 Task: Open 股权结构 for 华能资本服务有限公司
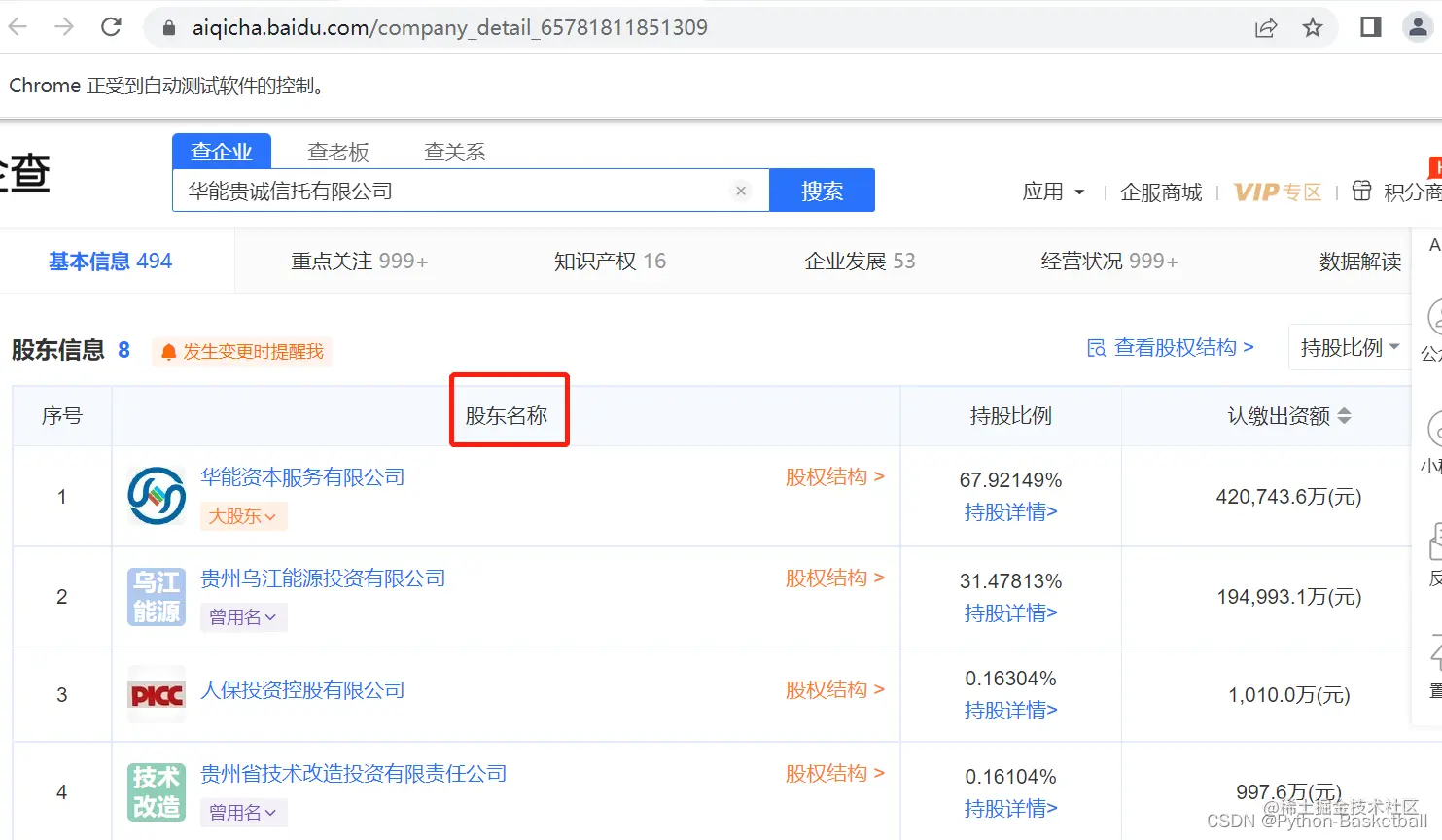click(x=835, y=476)
